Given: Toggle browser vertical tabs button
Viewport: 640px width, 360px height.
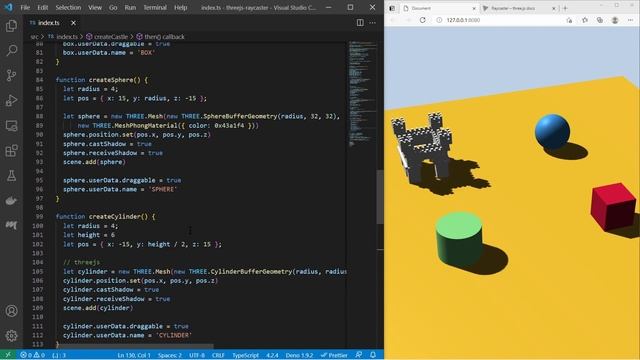Looking at the screenshot, I should [392, 8].
